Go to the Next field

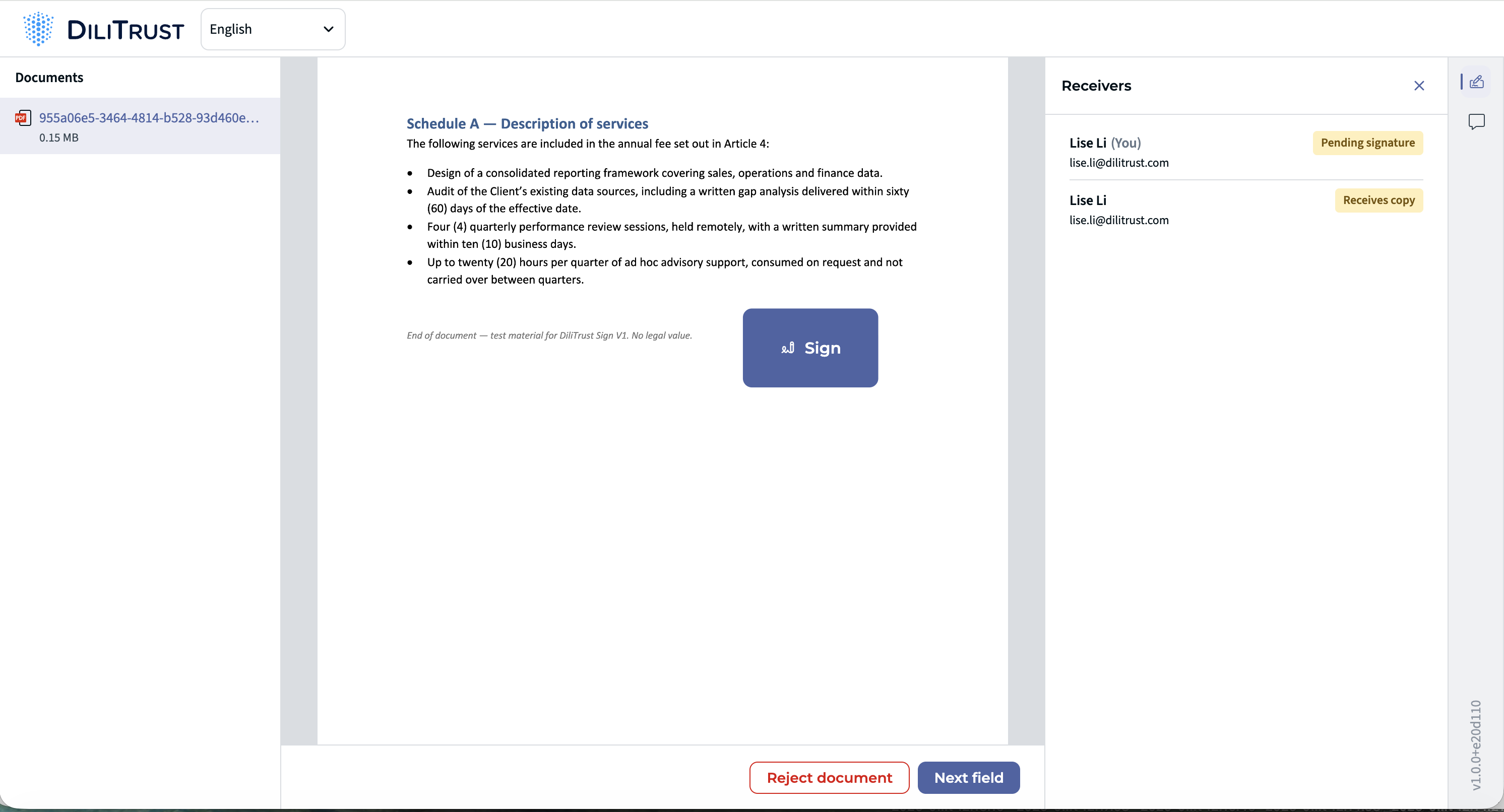tap(969, 778)
